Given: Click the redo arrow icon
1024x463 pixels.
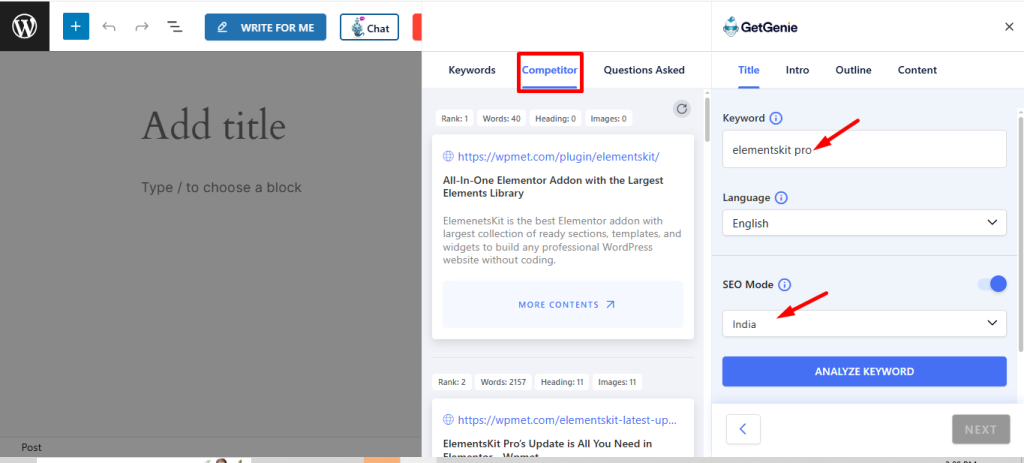Looking at the screenshot, I should [141, 27].
